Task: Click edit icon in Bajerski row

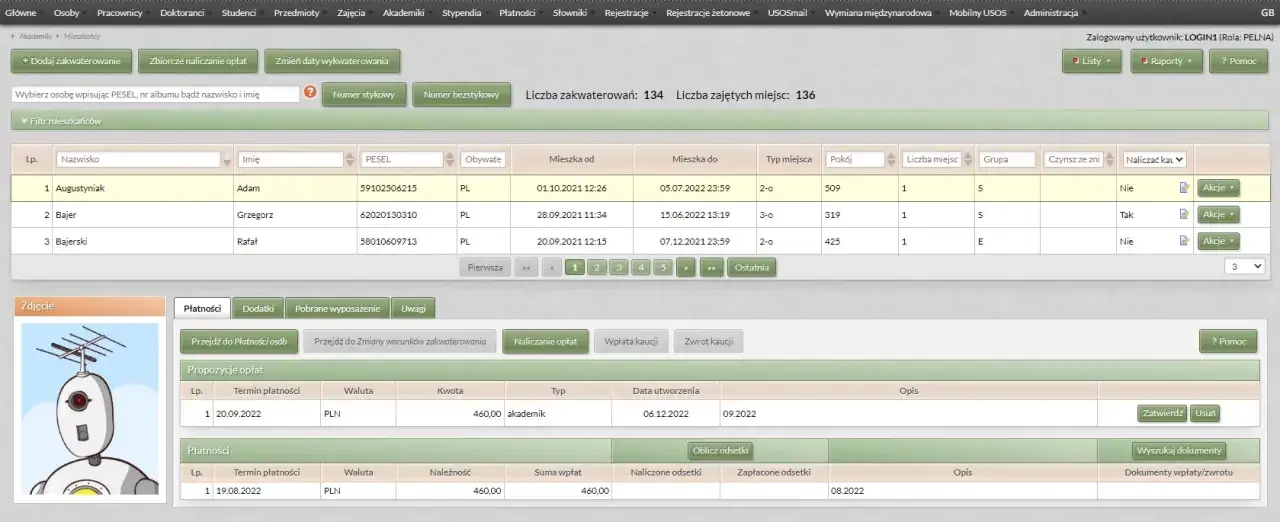Action: 1184,241
